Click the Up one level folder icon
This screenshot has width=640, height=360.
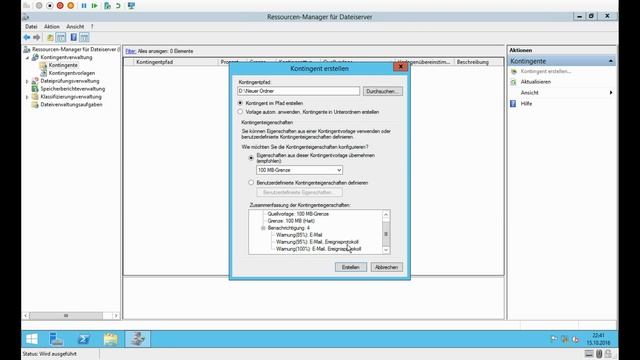point(50,38)
